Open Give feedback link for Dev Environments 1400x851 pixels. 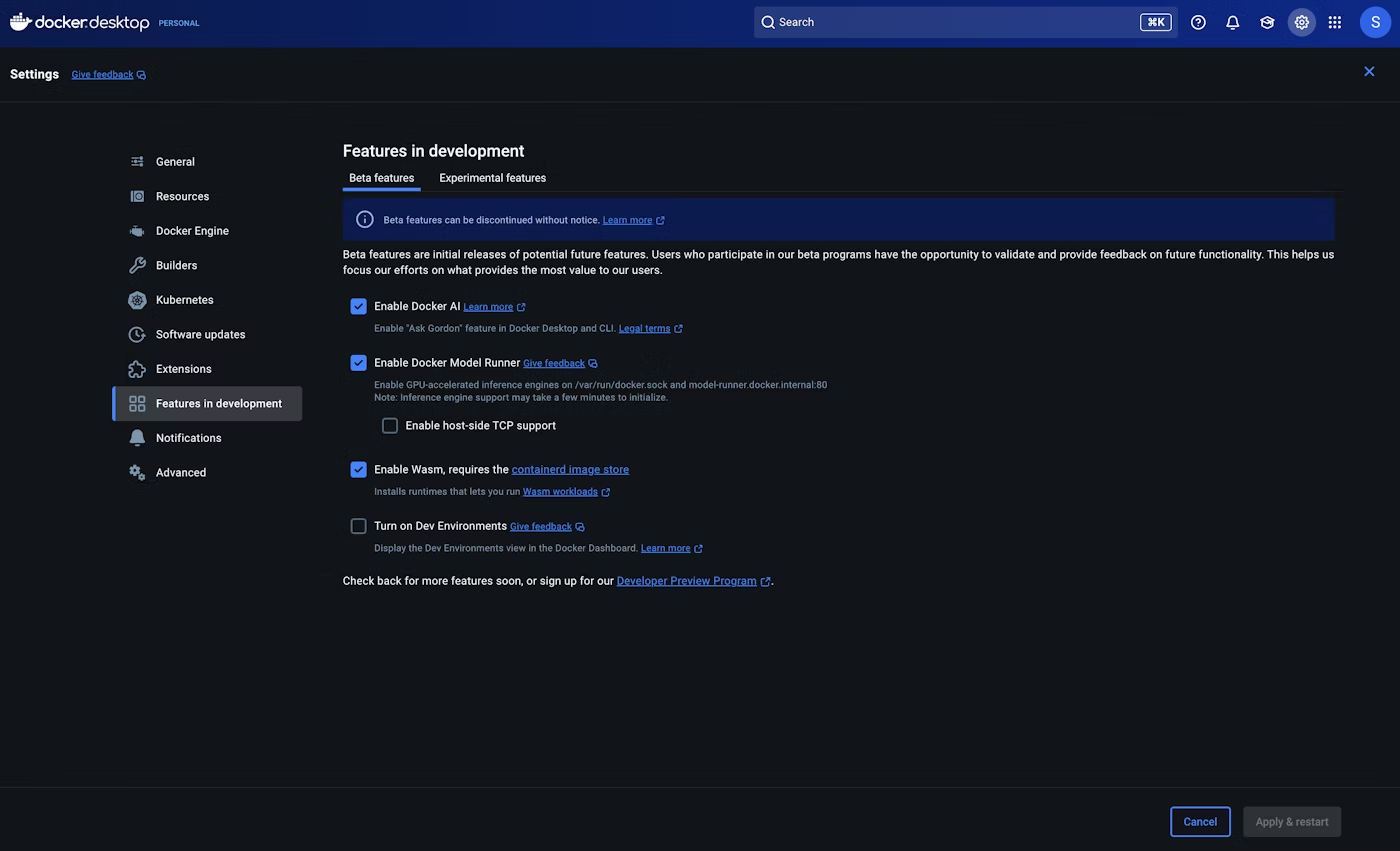541,527
